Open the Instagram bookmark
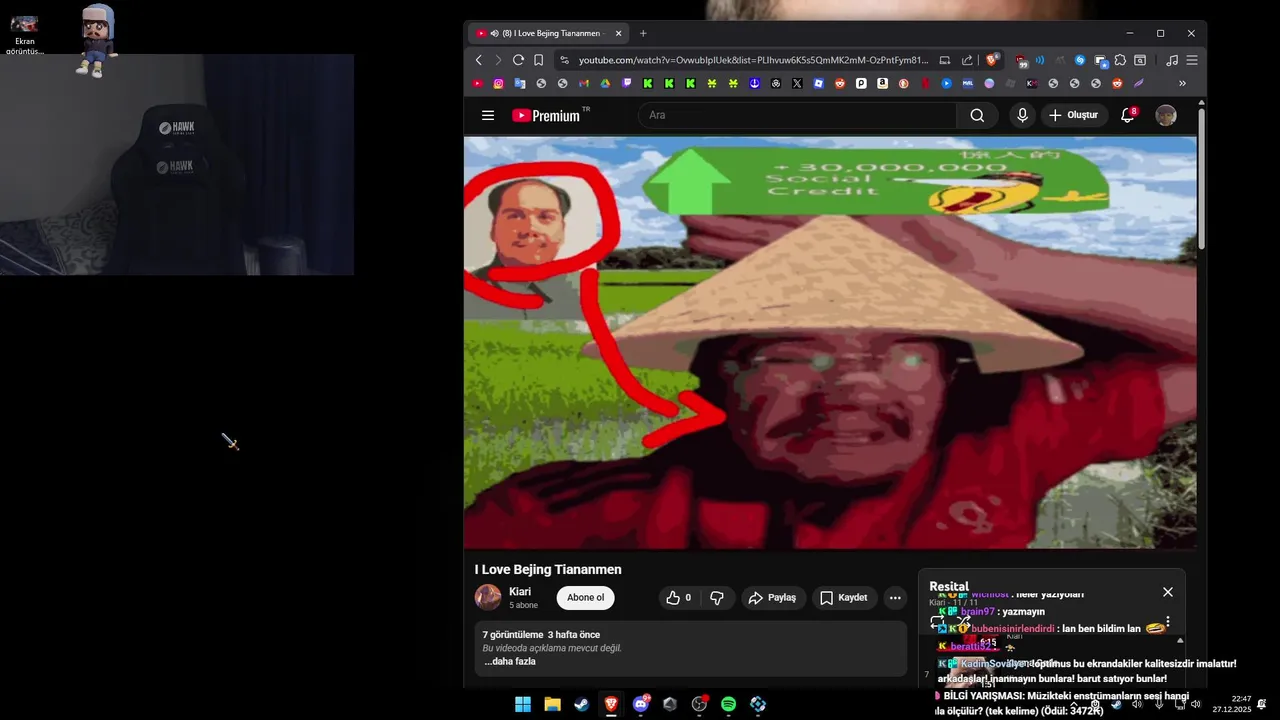Viewport: 1280px width, 720px height. pyautogui.click(x=498, y=84)
